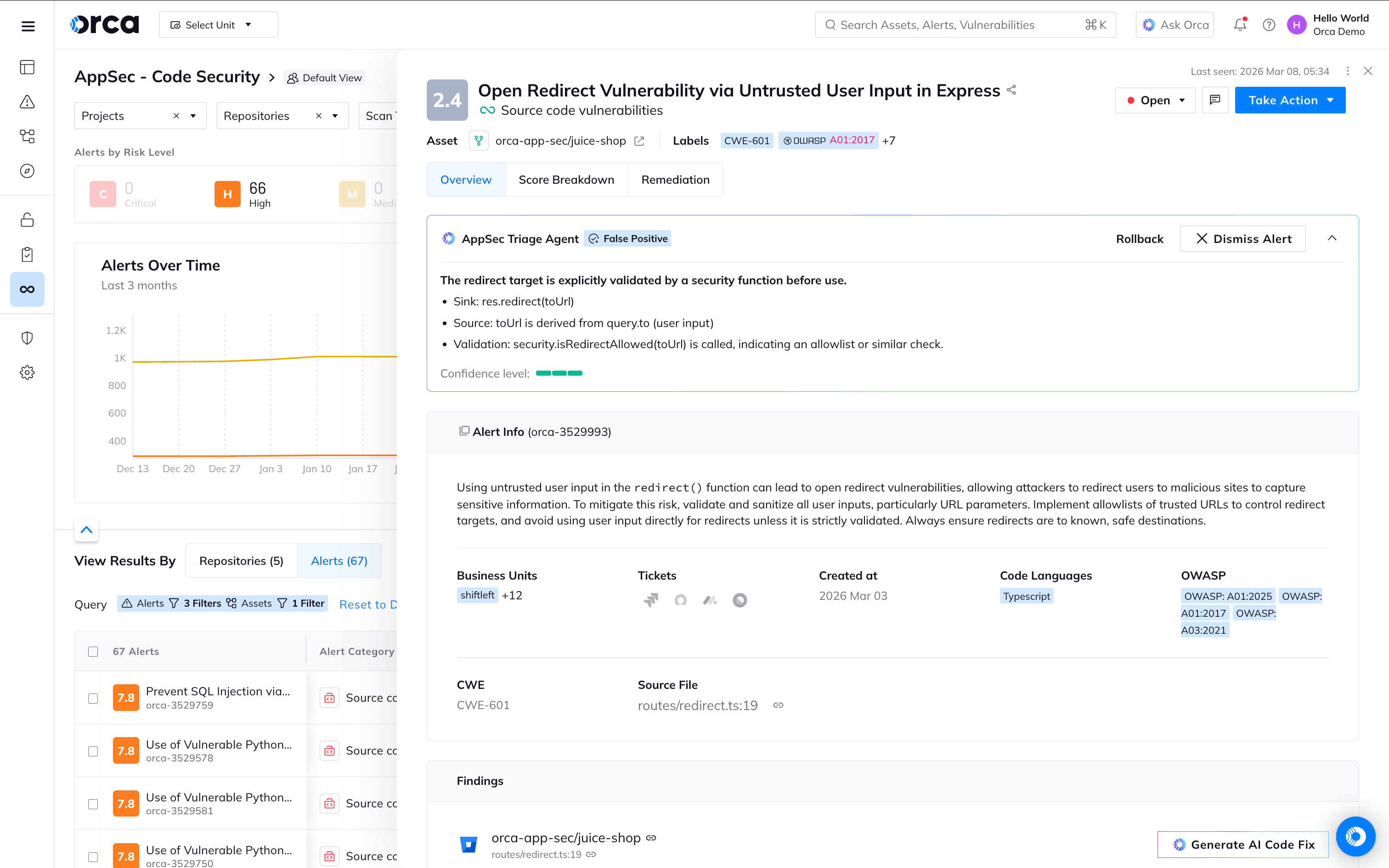Select the checkbox beside alert orca-3529578
The height and width of the screenshot is (868, 1389).
[x=93, y=750]
